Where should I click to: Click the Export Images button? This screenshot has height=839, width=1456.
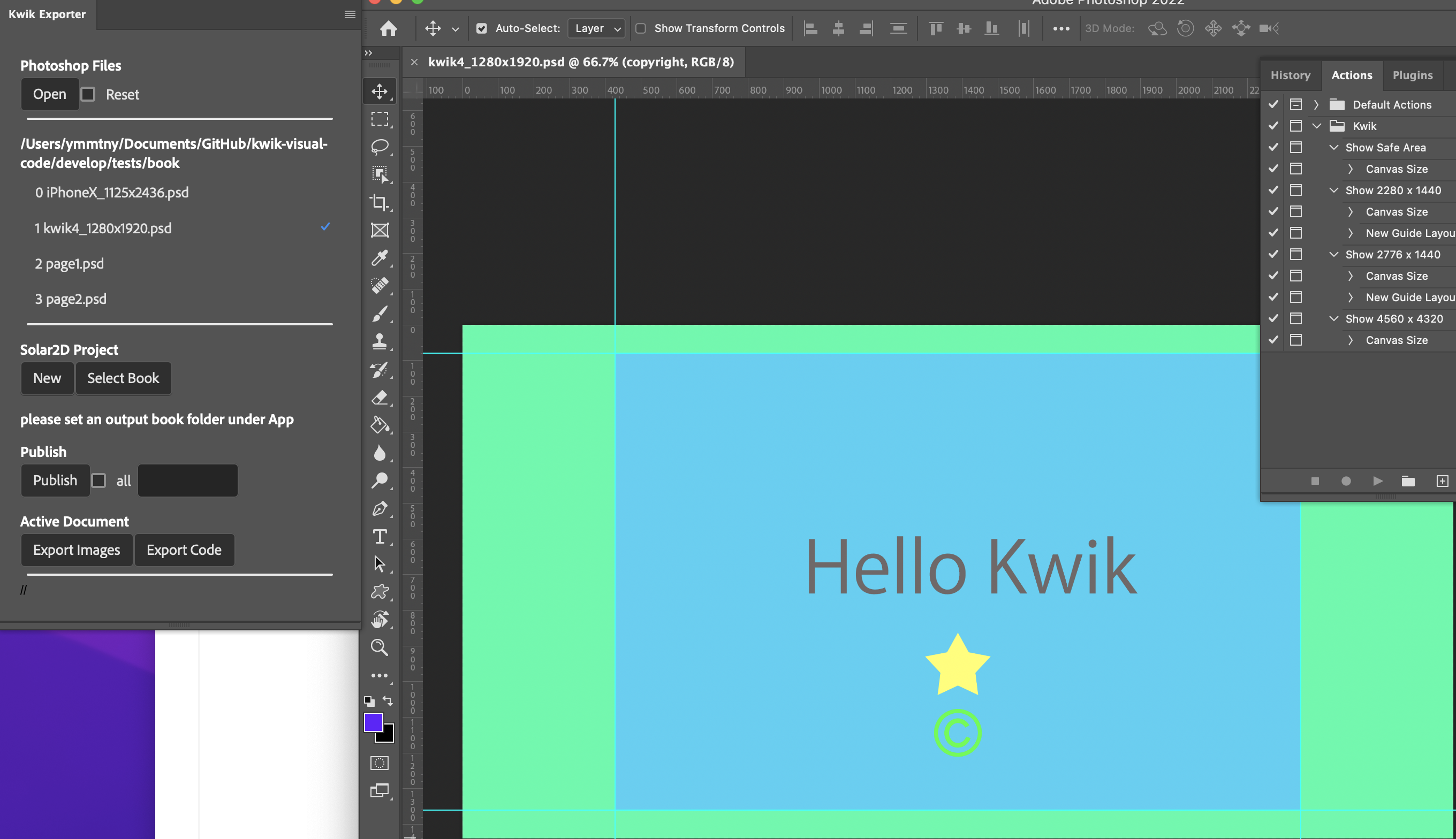point(77,550)
